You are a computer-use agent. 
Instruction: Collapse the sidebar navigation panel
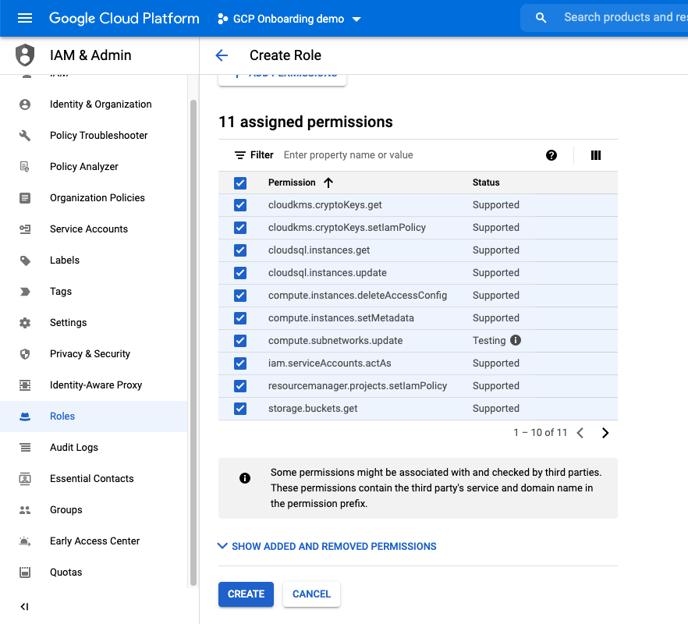[25, 606]
